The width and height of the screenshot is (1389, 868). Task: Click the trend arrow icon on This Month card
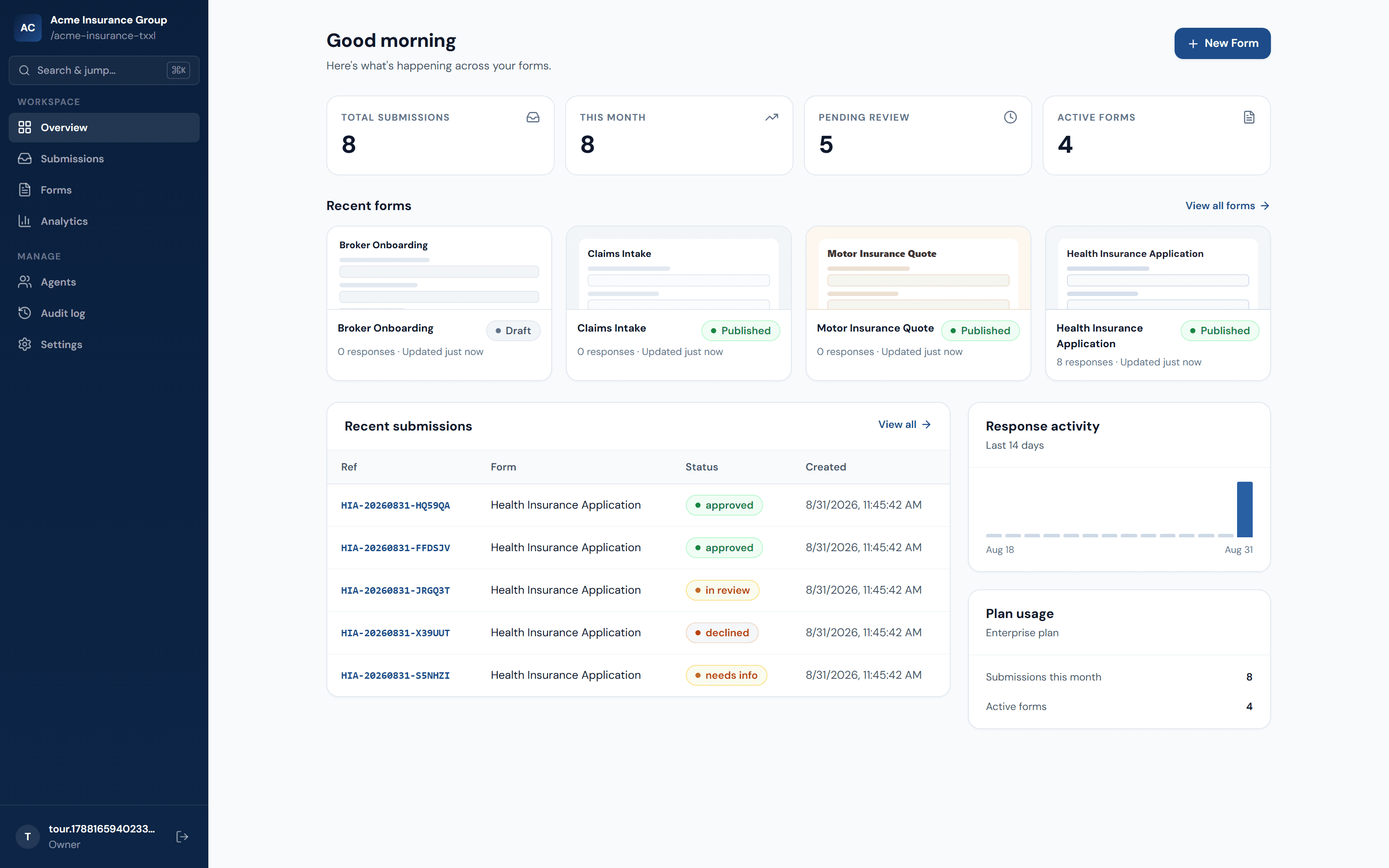(771, 117)
